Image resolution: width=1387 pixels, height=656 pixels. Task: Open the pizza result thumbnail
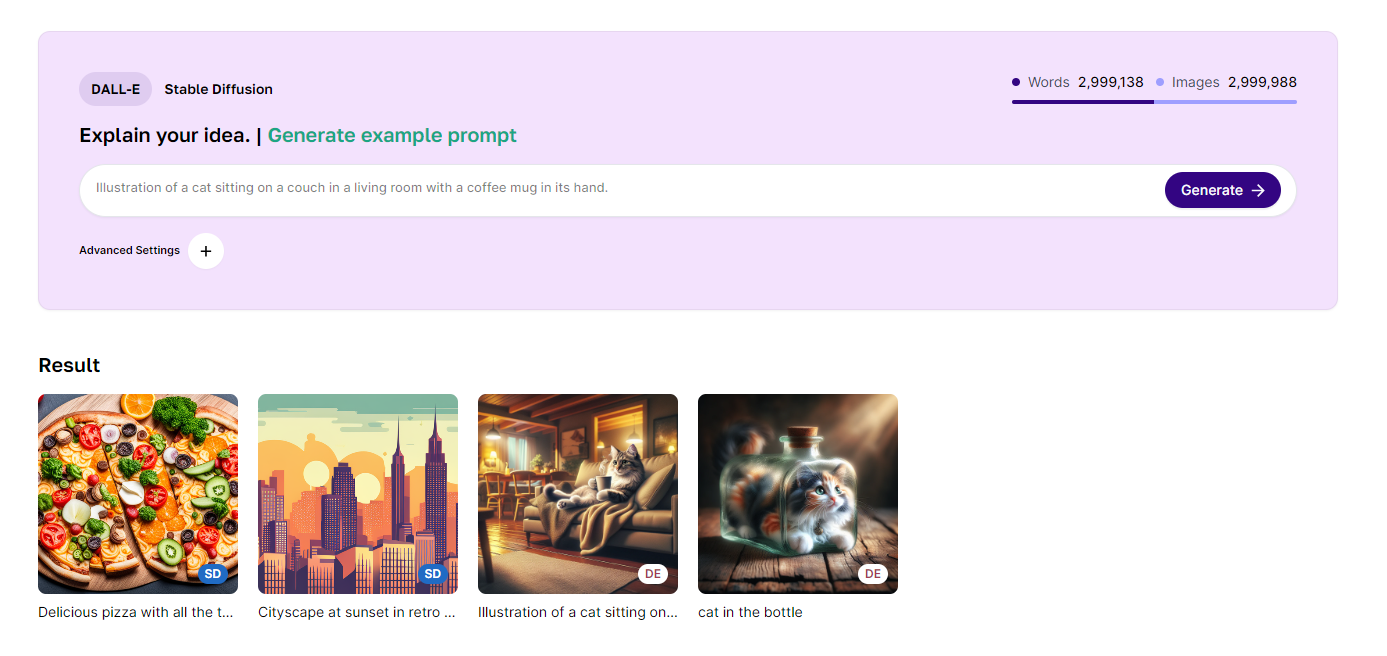138,494
